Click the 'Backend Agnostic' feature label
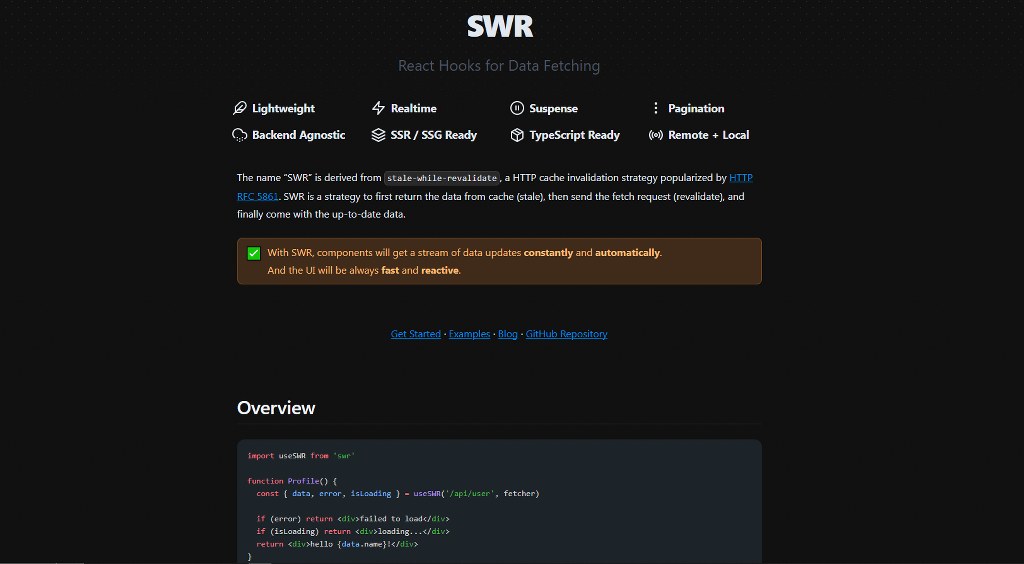 298,135
